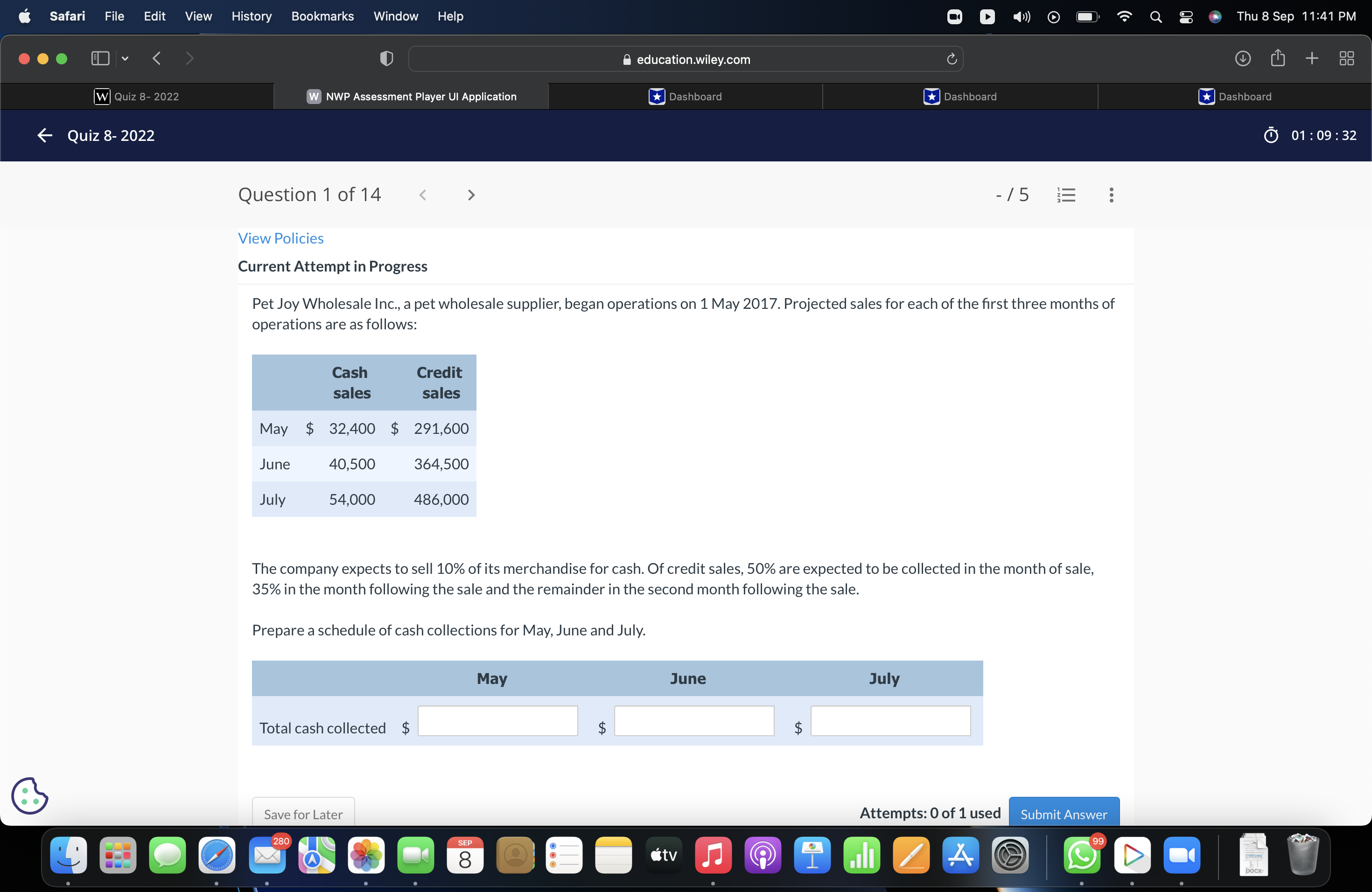Click Submit Answer
The image size is (1372, 892).
[1064, 814]
